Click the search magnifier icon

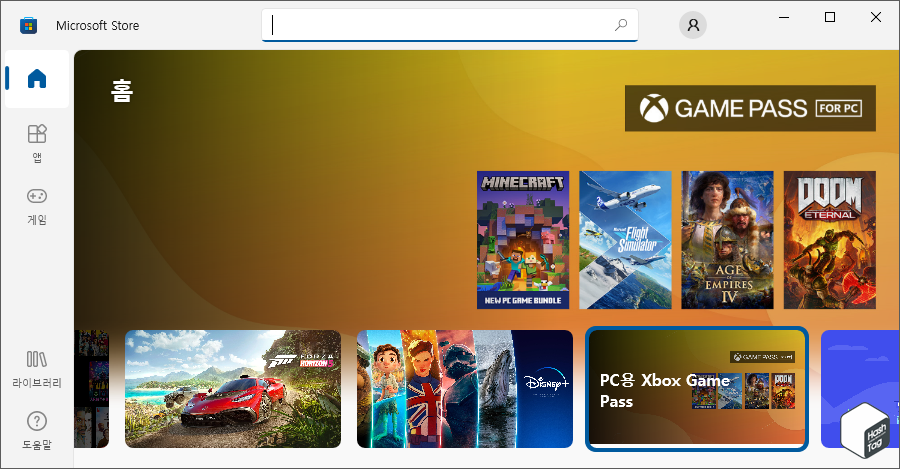coord(621,25)
